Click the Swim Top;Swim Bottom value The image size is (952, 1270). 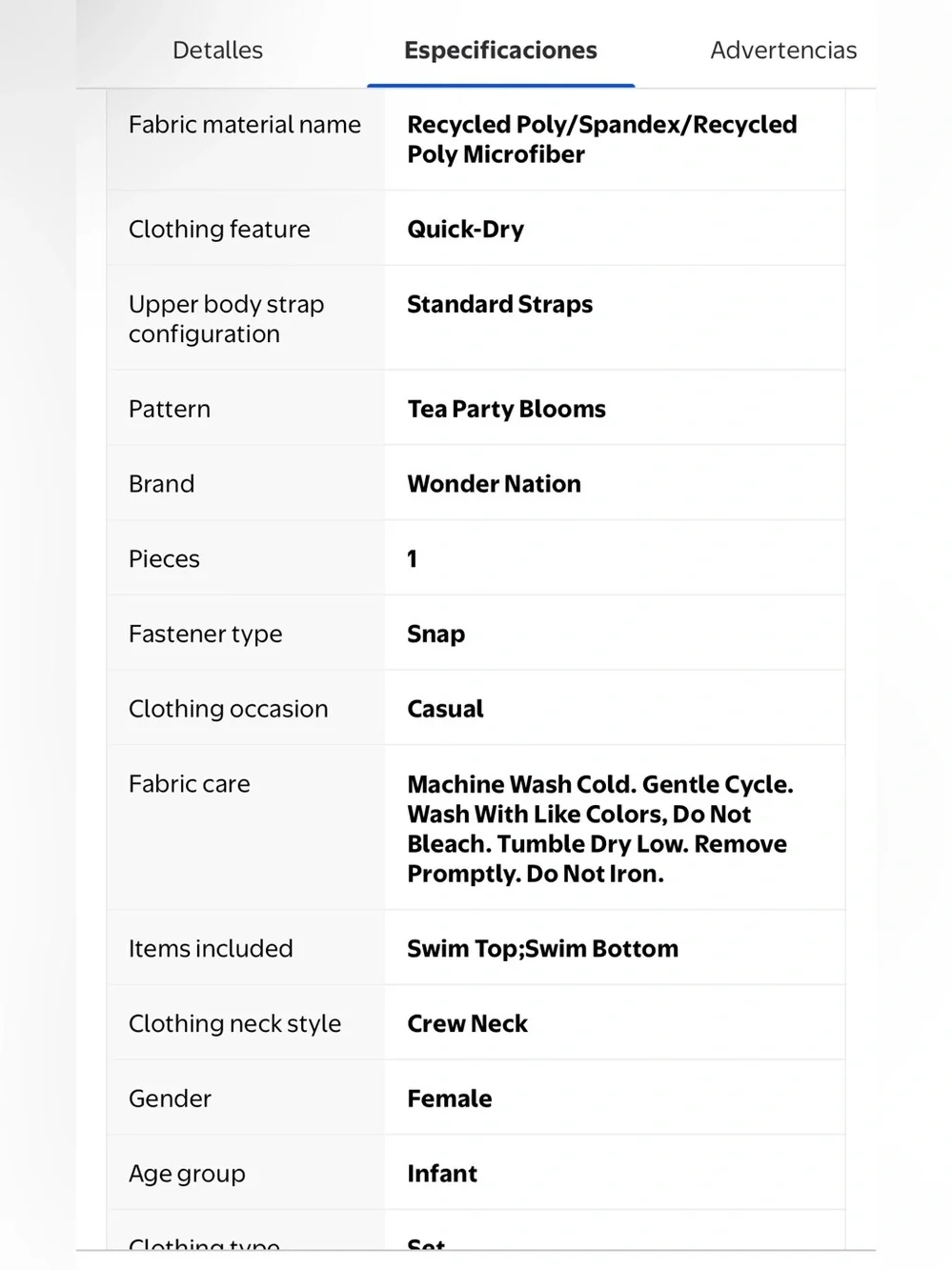point(542,949)
